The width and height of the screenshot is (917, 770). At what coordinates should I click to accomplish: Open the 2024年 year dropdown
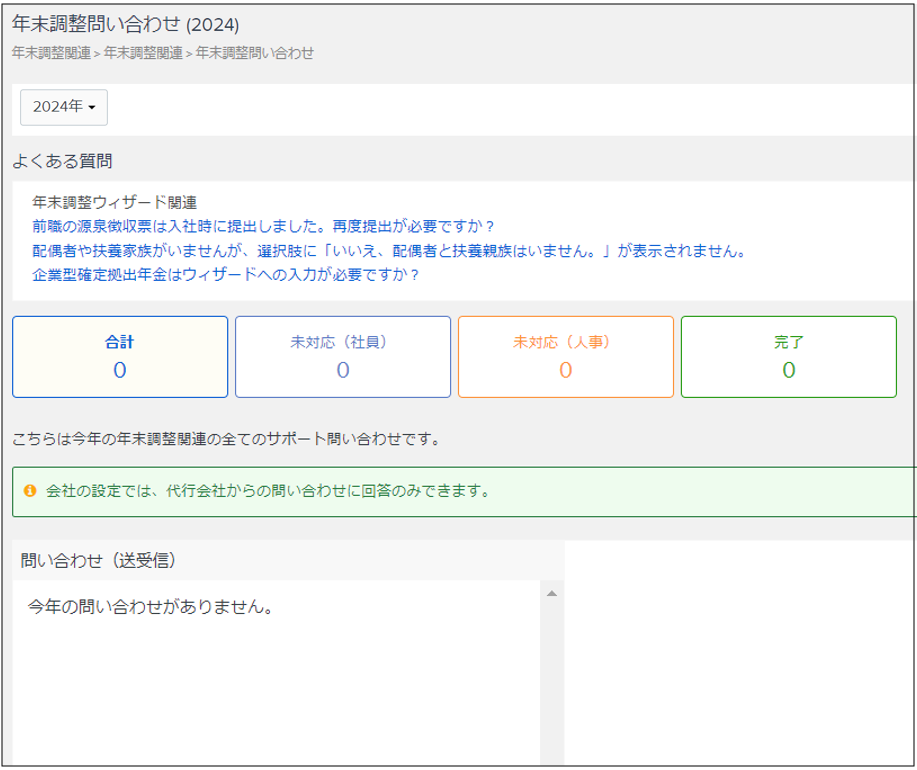pyautogui.click(x=64, y=107)
